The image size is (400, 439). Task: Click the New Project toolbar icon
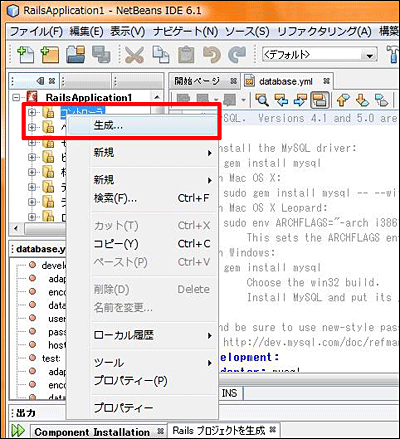coord(49,54)
